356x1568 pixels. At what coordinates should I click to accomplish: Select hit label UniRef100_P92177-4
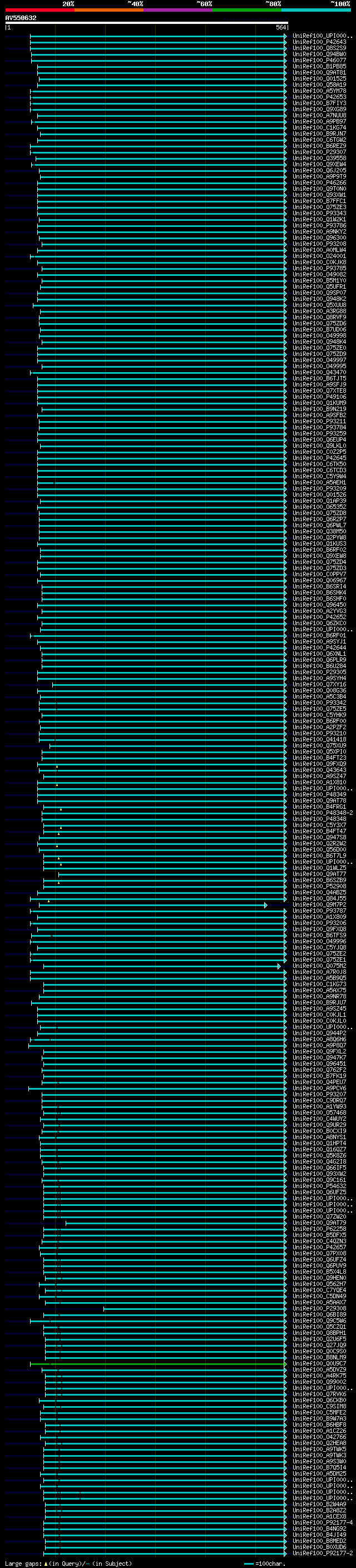pyautogui.click(x=323, y=1523)
